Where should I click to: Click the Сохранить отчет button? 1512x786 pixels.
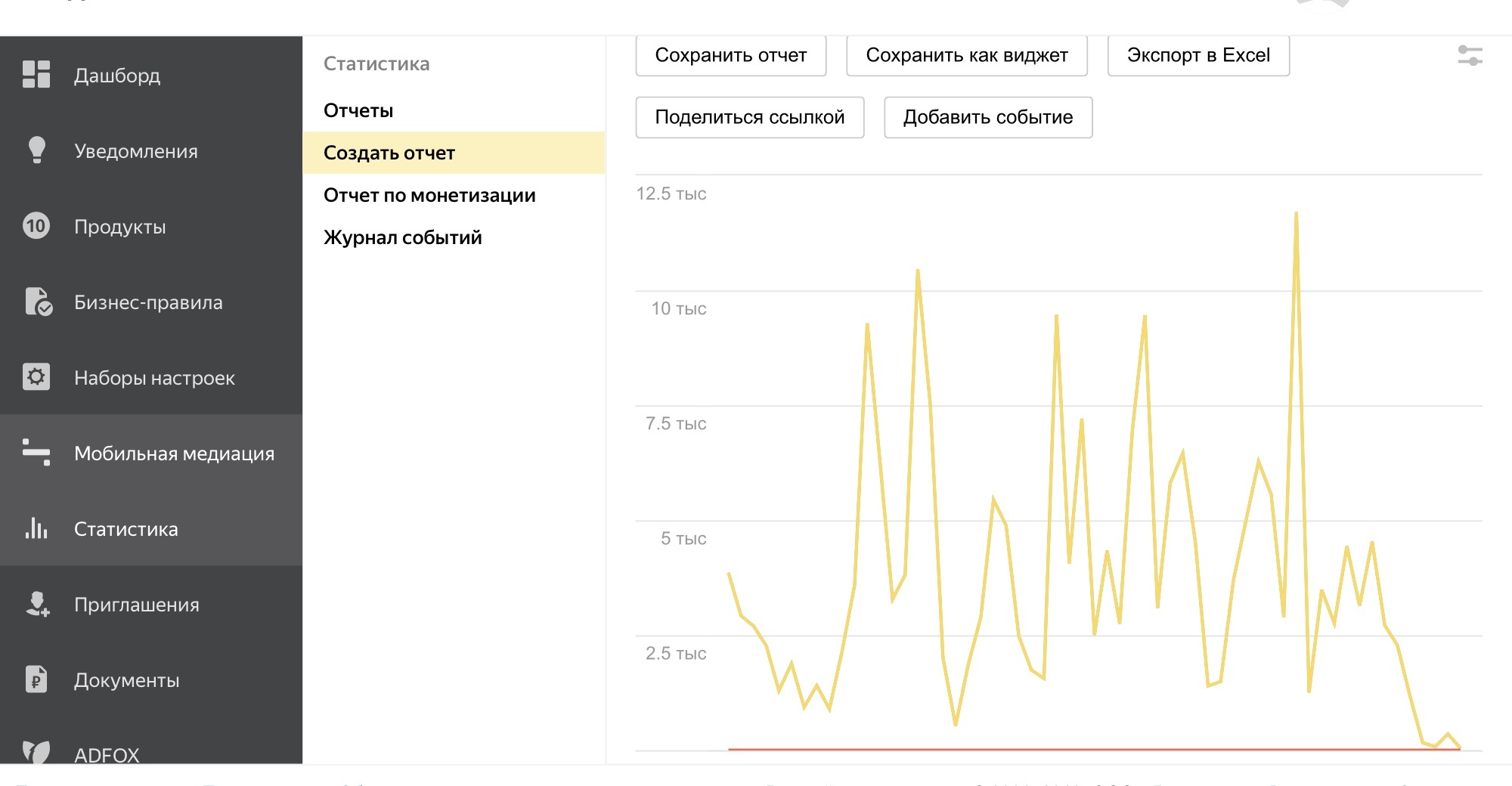pos(730,55)
